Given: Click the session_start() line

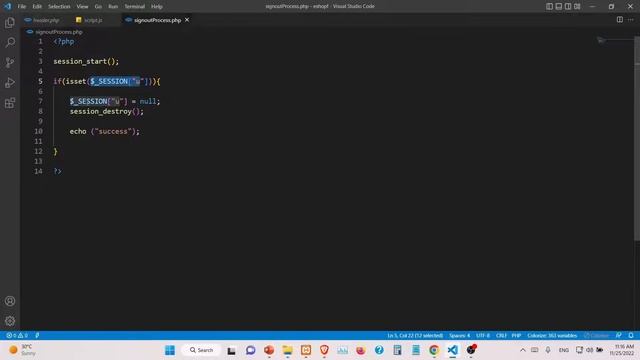Looking at the screenshot, I should point(86,62).
